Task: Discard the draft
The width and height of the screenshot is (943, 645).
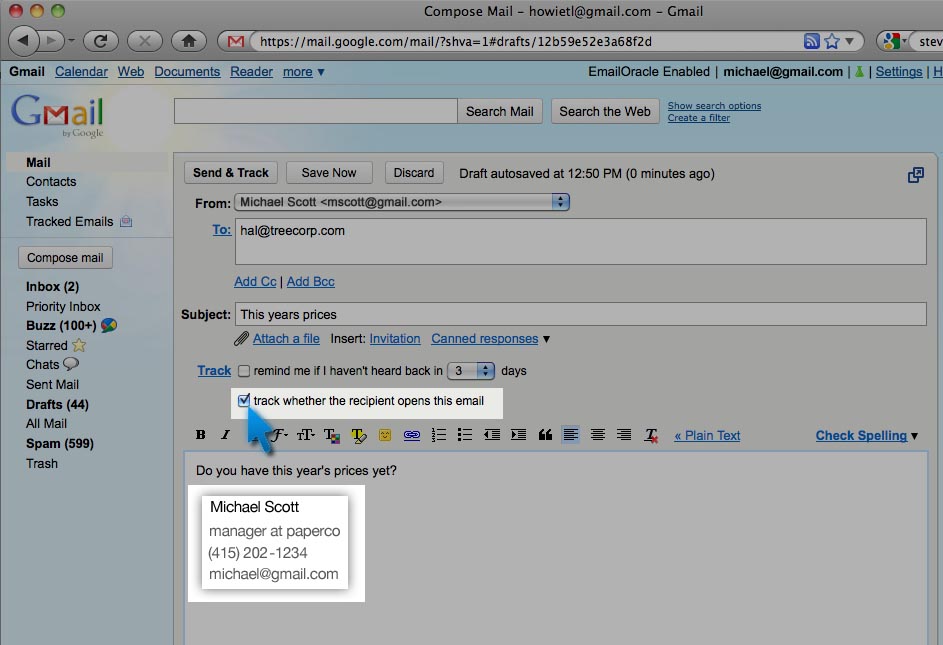Action: click(x=414, y=173)
